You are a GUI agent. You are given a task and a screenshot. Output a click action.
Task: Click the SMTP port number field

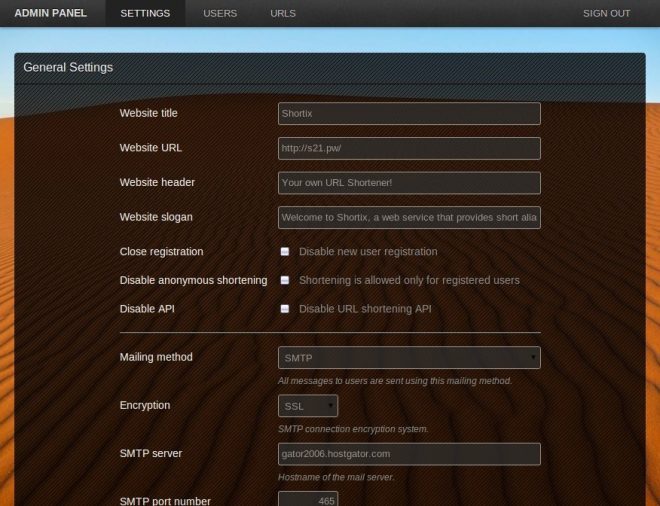pyautogui.click(x=308, y=499)
